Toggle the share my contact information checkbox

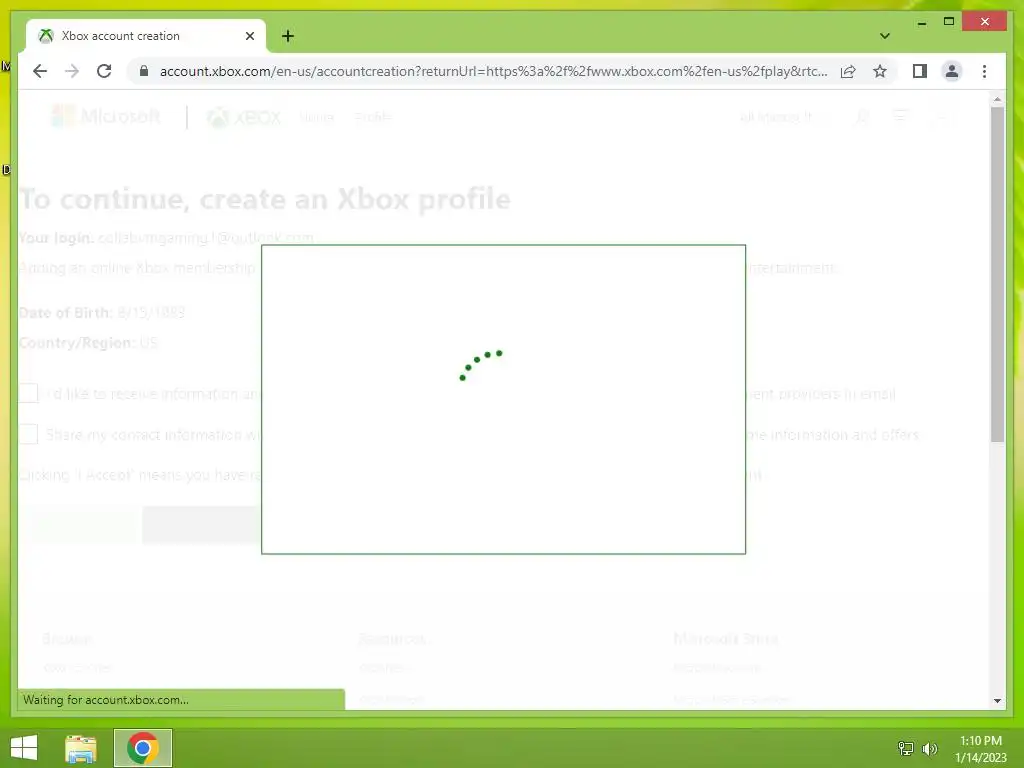(x=28, y=434)
